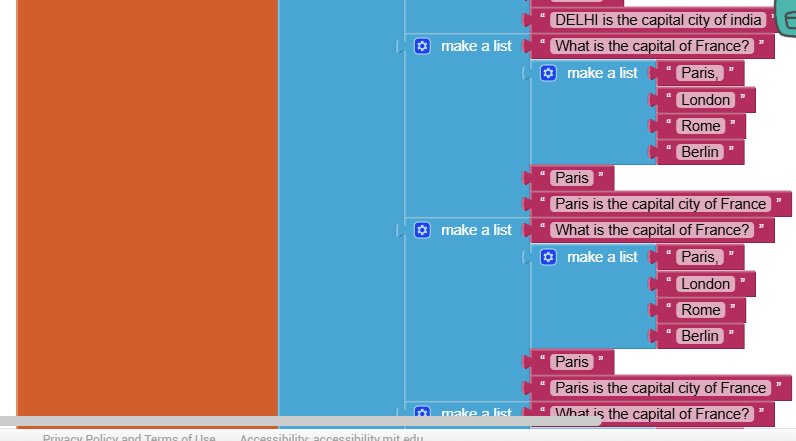Viewport: 796px width, 441px height.
Task: Click gear on bottom partially hidden make a list block
Action: click(x=422, y=412)
